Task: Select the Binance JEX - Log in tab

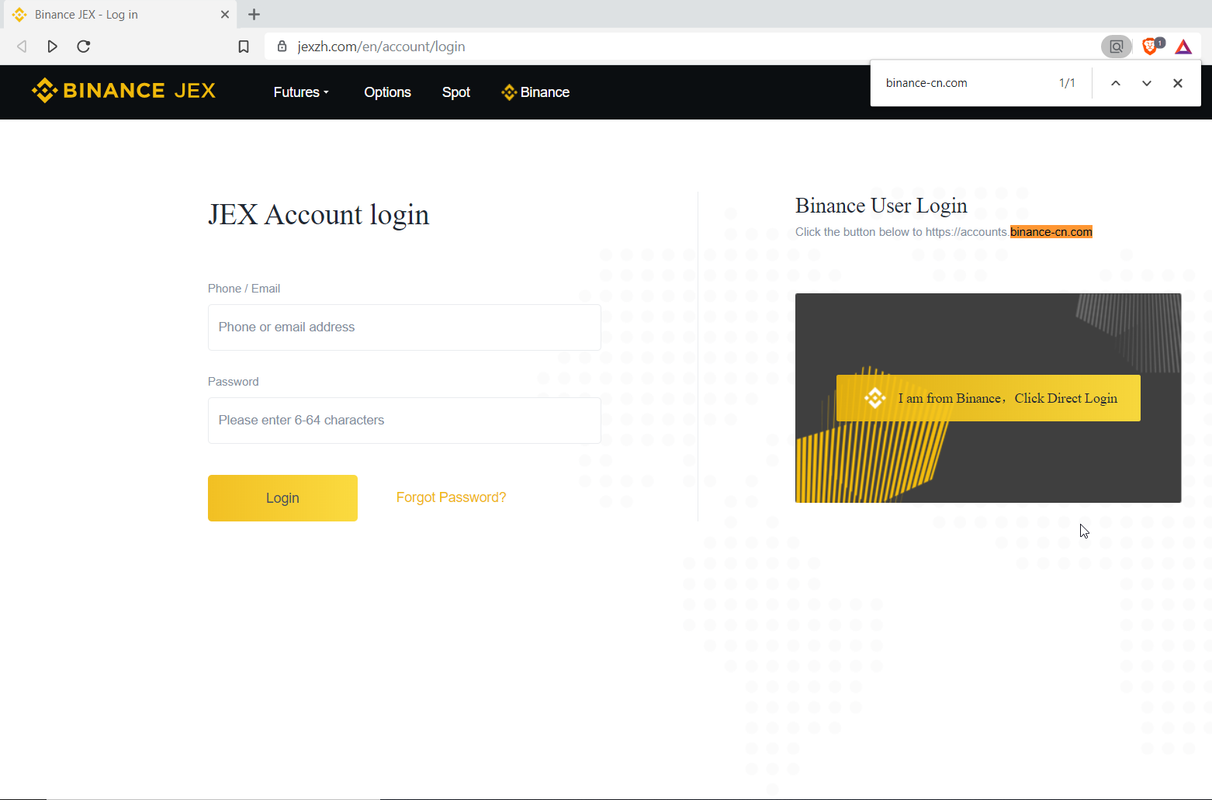Action: point(120,15)
